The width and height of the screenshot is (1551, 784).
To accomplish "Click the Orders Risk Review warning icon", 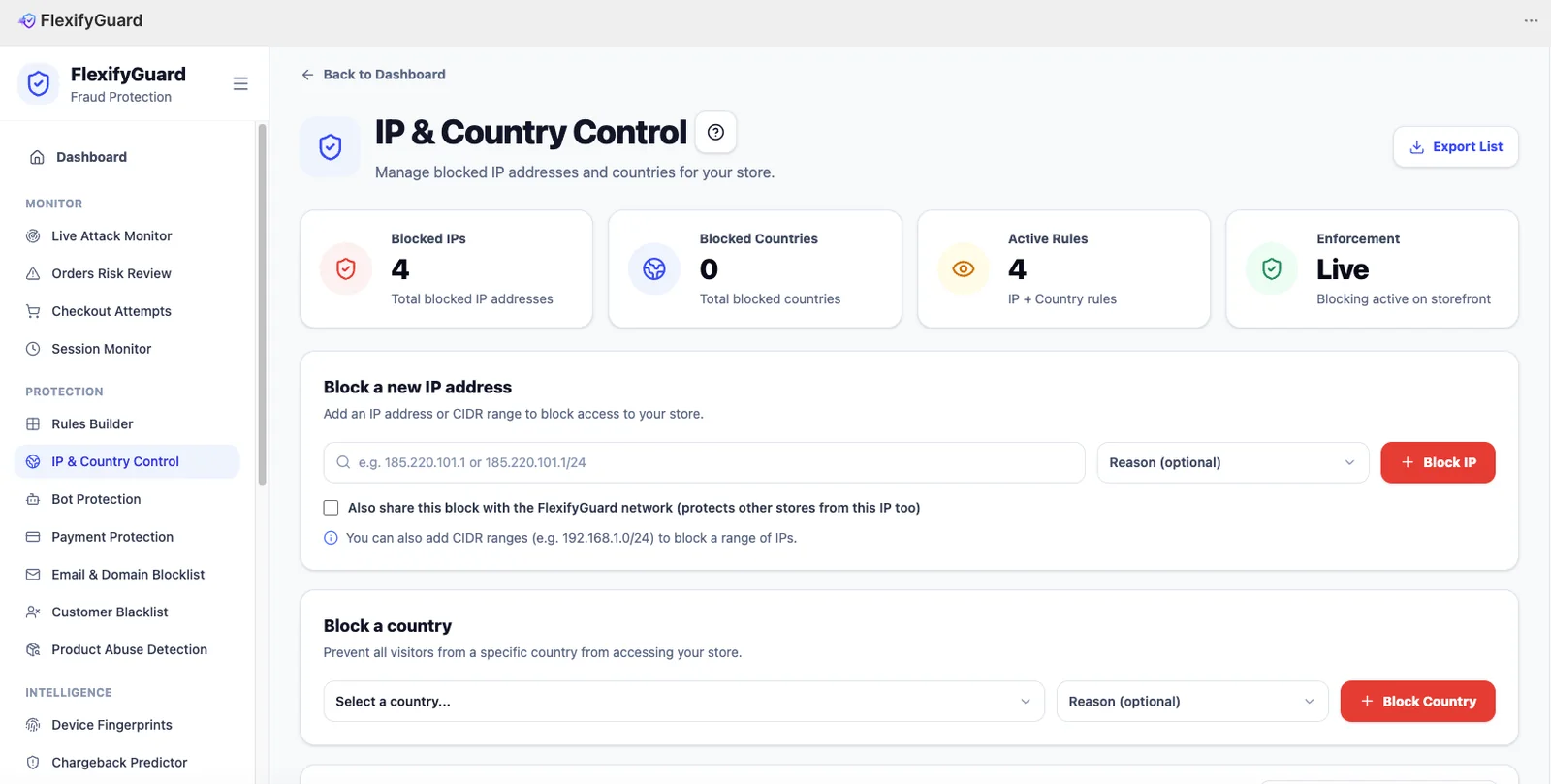I will click(x=33, y=273).
